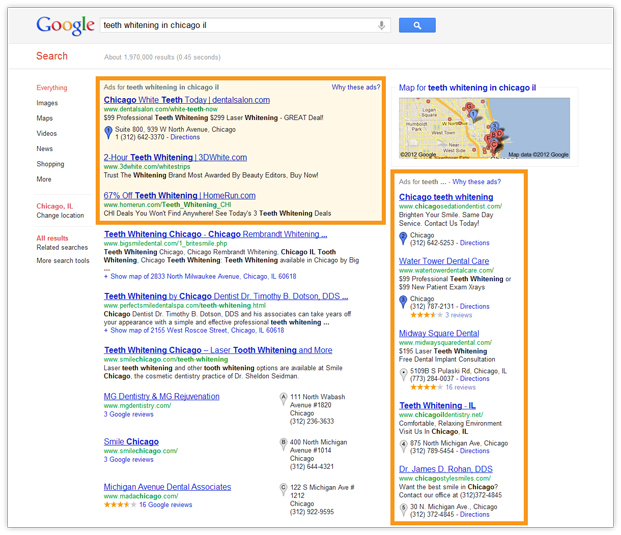Click Directions for (312) 642-5253 ad
The height and width of the screenshot is (535, 621).
click(x=474, y=243)
